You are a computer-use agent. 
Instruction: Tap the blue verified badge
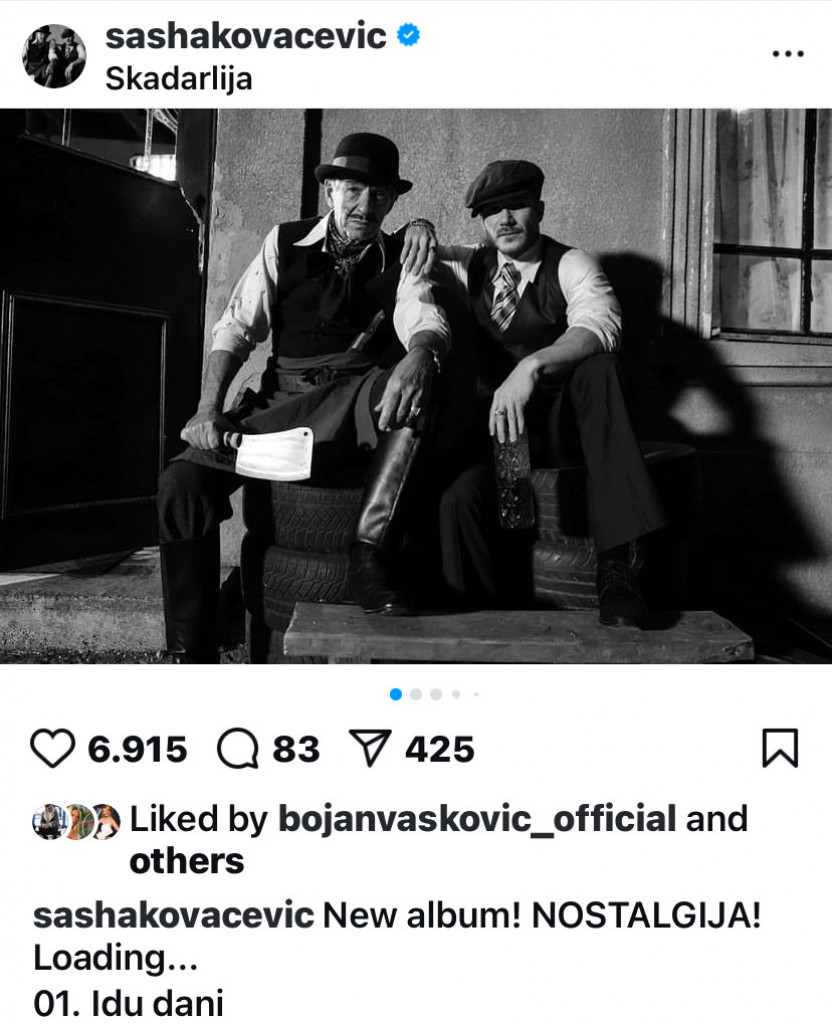pyautogui.click(x=409, y=35)
